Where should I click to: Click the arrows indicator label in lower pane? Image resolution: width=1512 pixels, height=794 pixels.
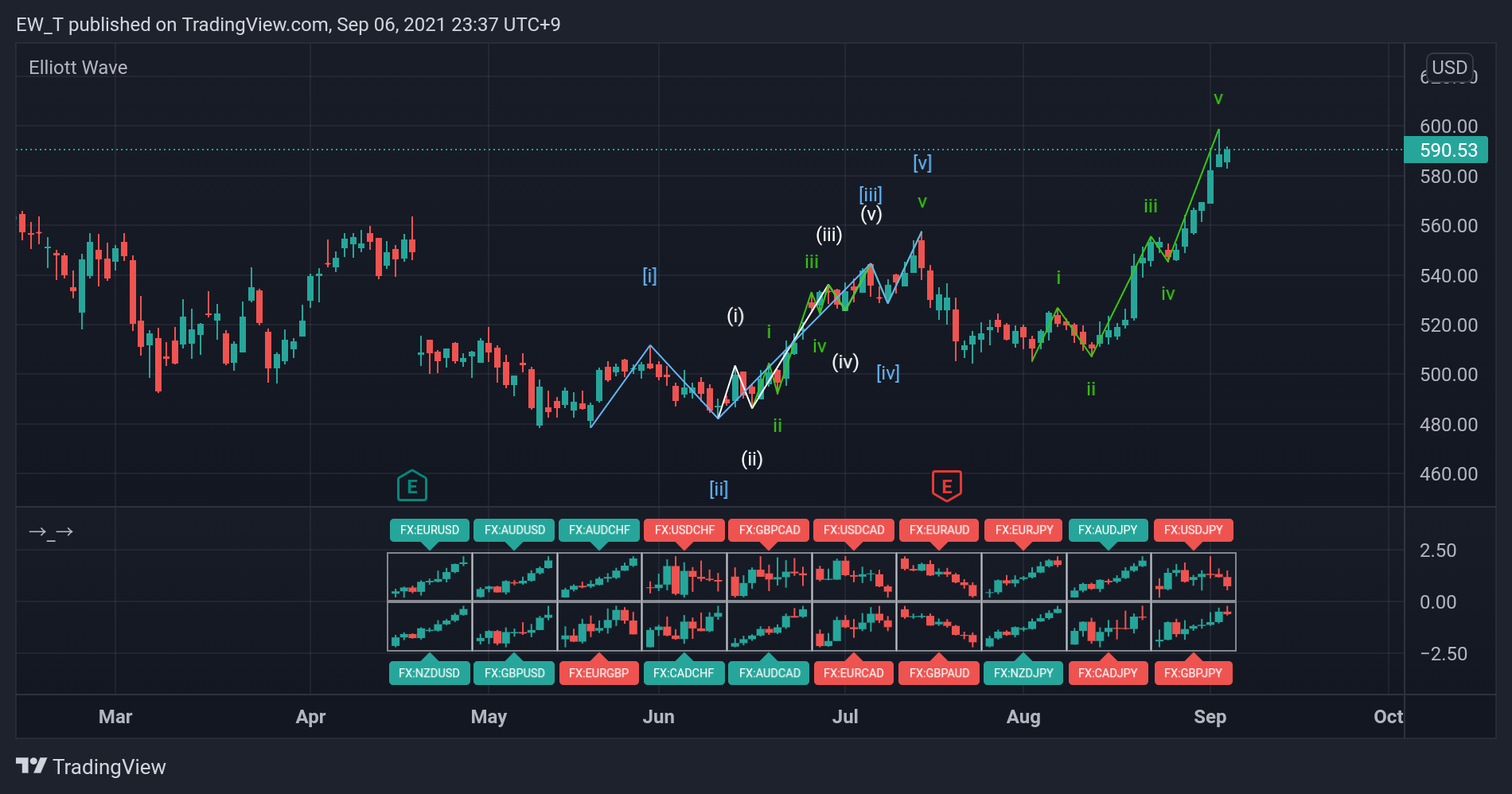(x=51, y=531)
